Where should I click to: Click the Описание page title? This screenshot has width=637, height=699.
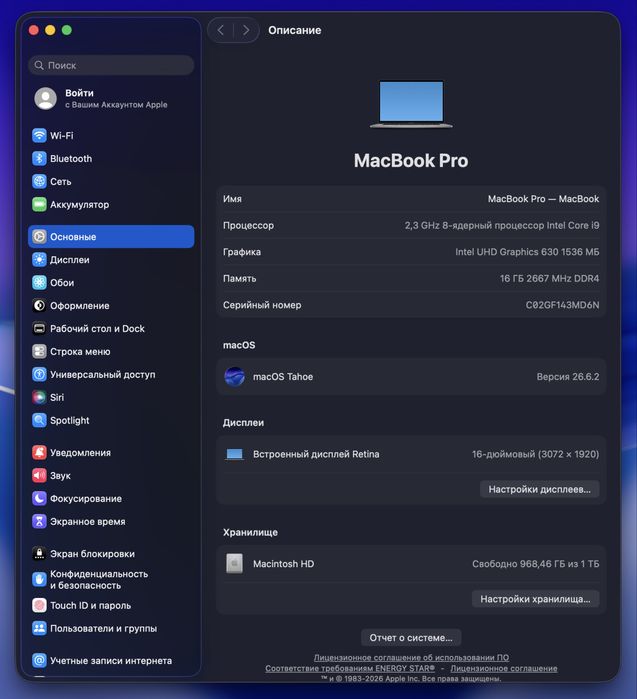295,30
